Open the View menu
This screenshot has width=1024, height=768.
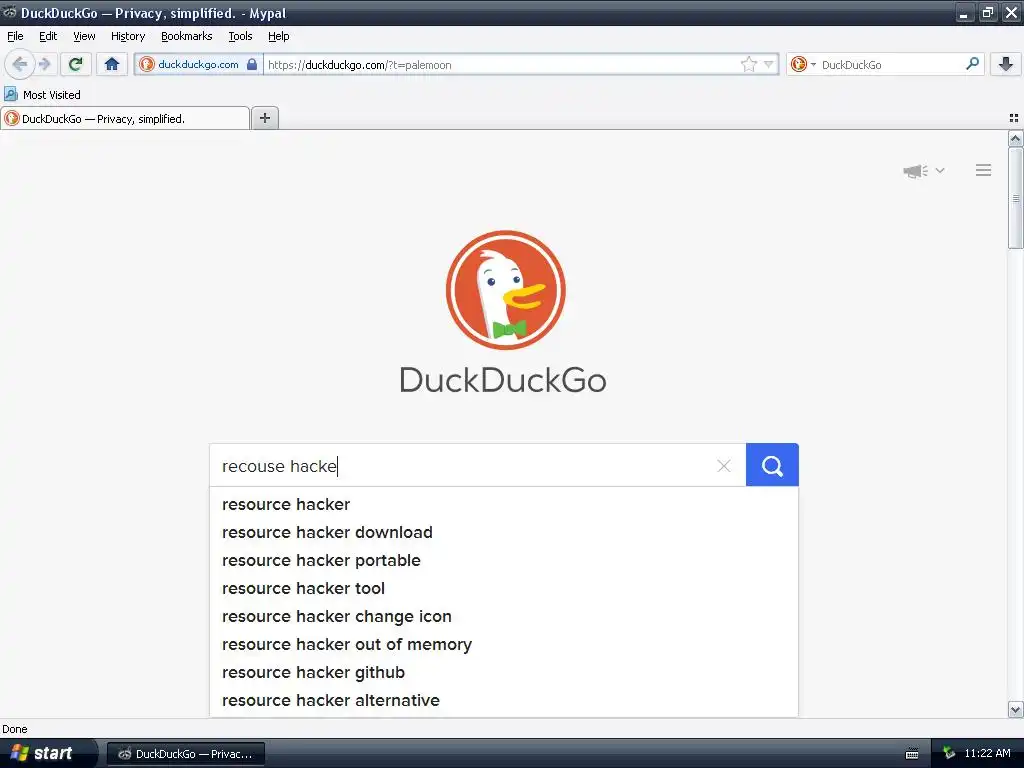click(x=84, y=36)
